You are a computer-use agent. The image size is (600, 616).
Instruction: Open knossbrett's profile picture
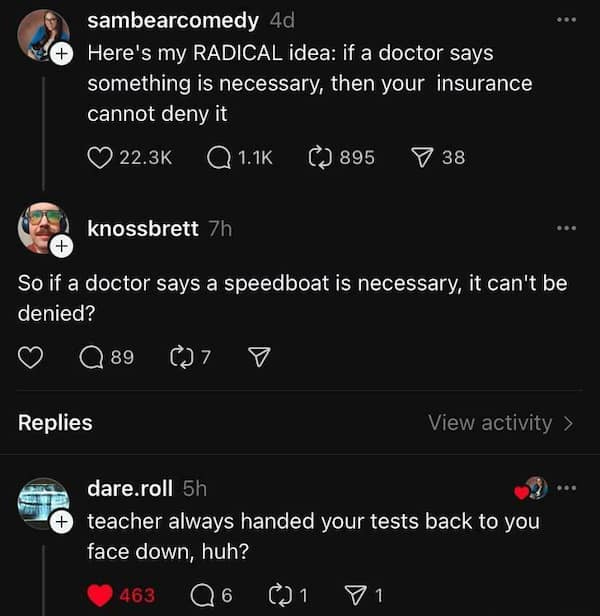[41, 226]
